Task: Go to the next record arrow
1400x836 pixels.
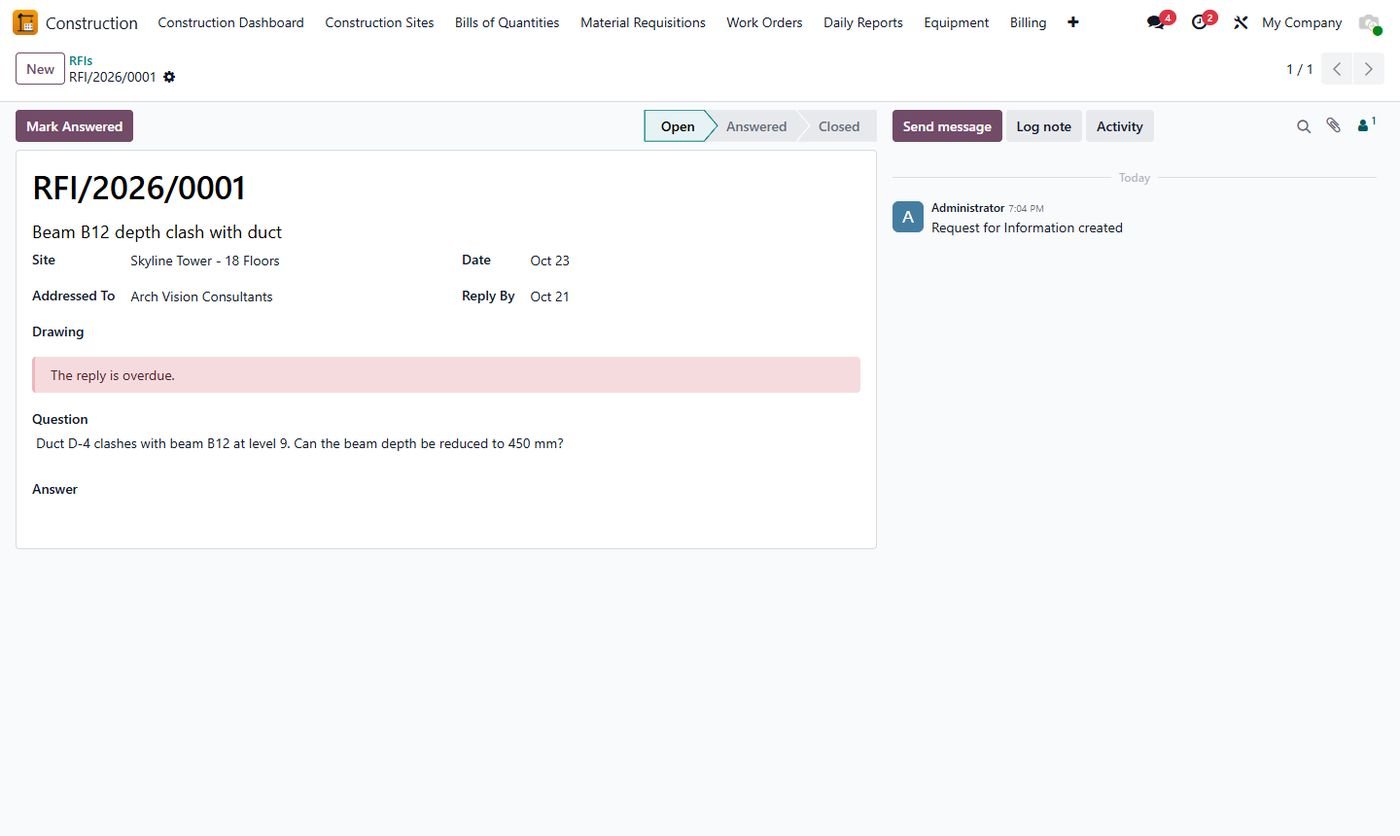Action: [x=1369, y=69]
